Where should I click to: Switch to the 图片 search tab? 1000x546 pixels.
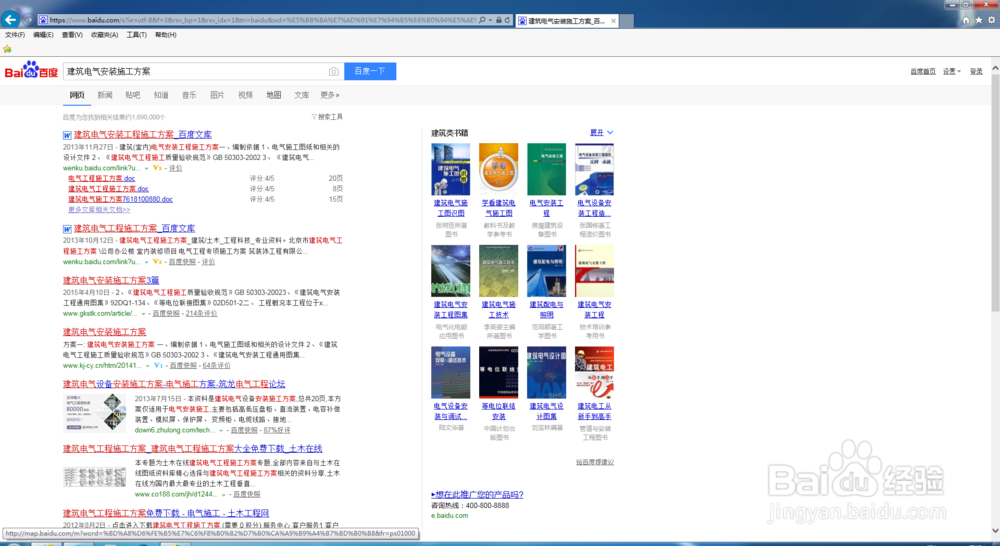pyautogui.click(x=217, y=95)
